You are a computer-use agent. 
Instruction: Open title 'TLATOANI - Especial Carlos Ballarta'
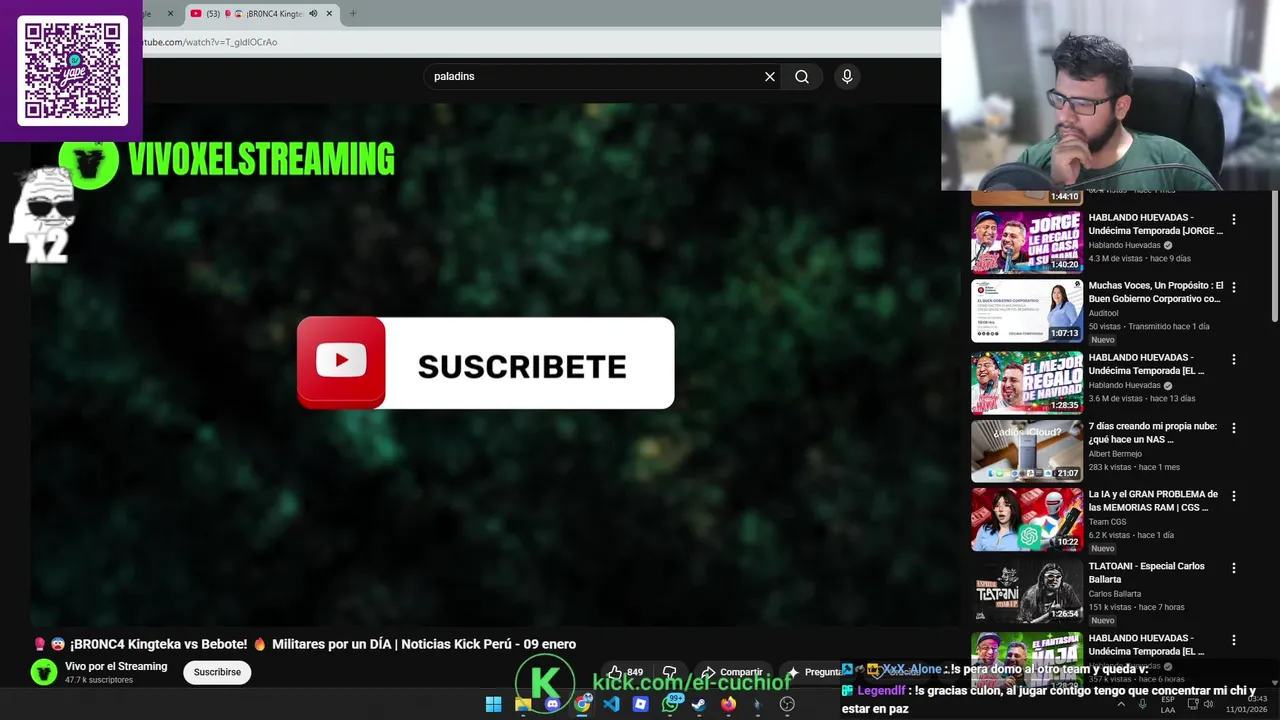[x=1146, y=572]
